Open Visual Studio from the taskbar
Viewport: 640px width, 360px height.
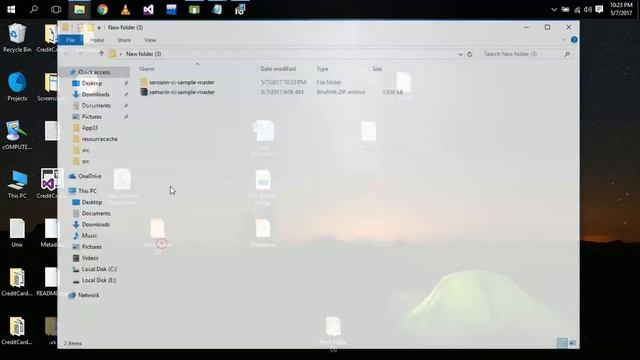tap(148, 9)
